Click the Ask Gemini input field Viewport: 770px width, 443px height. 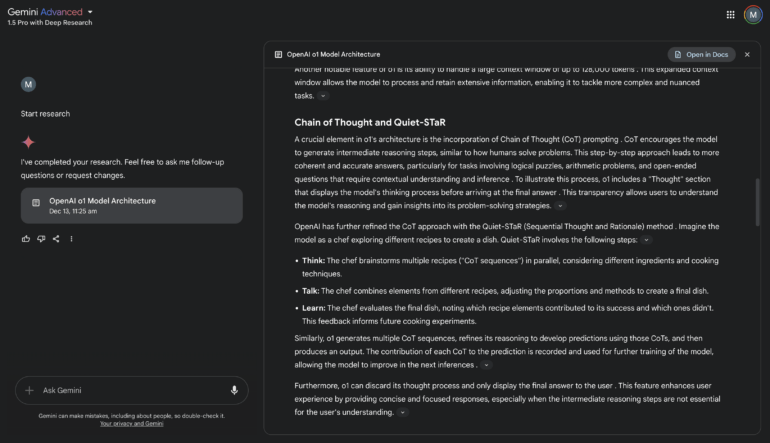(130, 390)
